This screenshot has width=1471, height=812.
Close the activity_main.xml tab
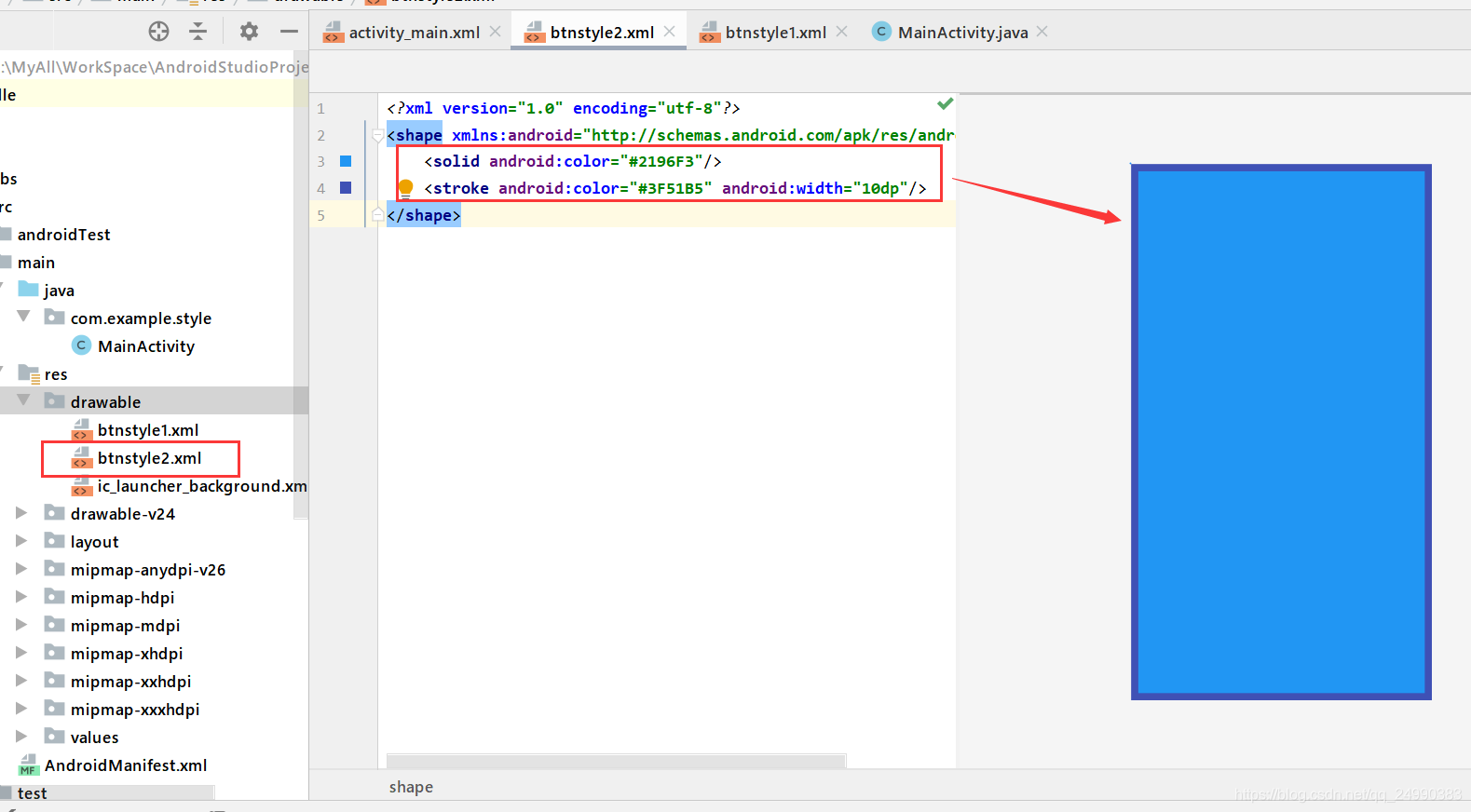496,32
